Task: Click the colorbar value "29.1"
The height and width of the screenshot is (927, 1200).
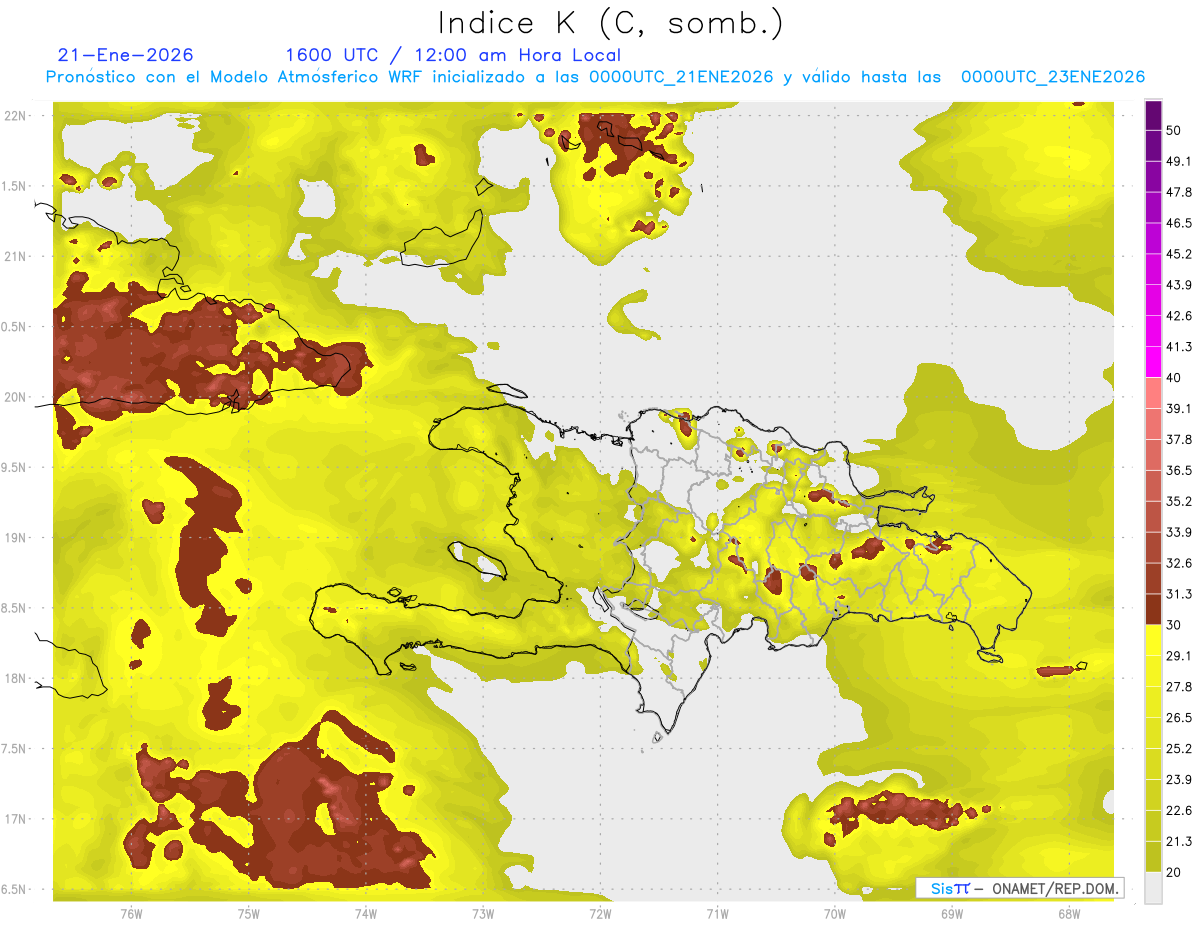Action: 1180,656
